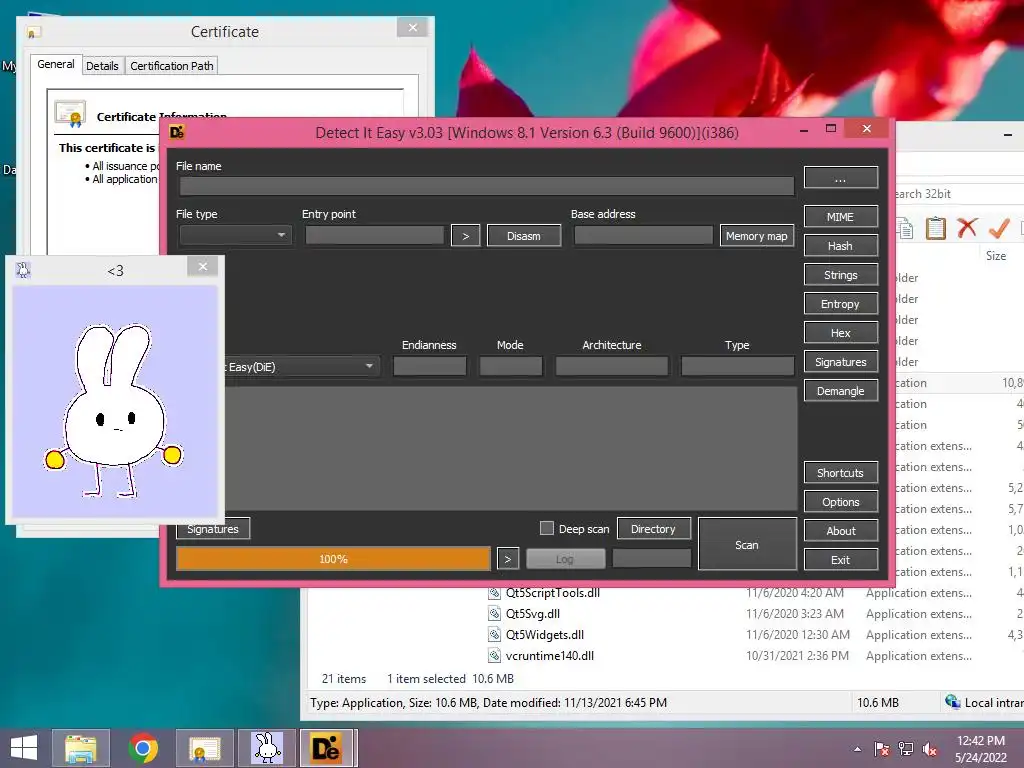
Task: Click the Endianness field
Action: click(430, 366)
